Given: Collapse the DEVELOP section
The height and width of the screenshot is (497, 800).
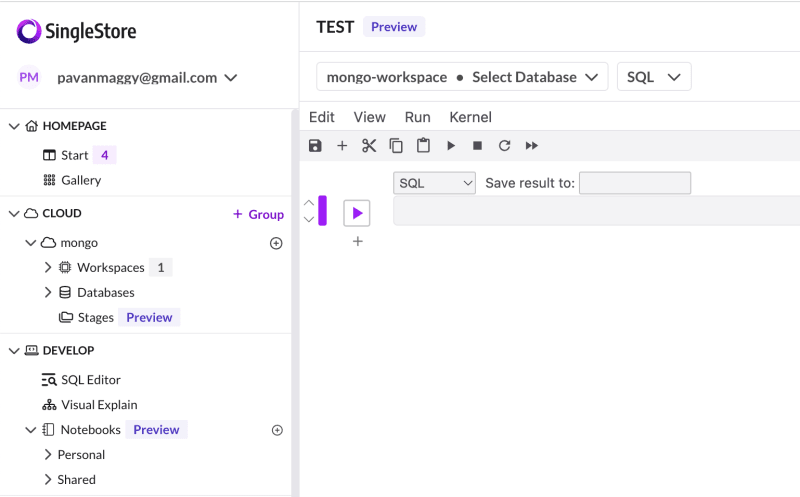Looking at the screenshot, I should [x=14, y=351].
